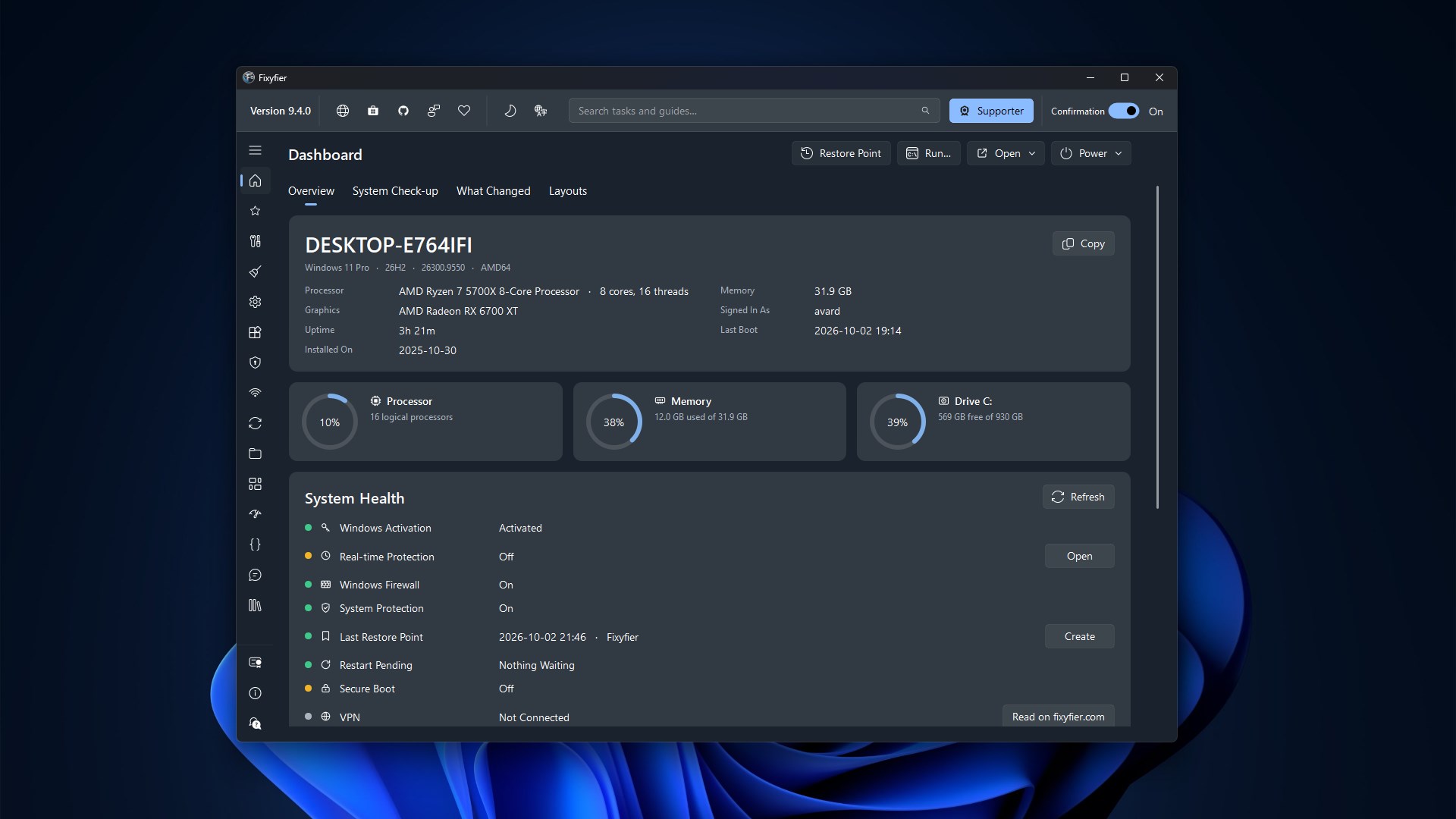Click the System Protection row label
1456x819 pixels.
point(381,608)
